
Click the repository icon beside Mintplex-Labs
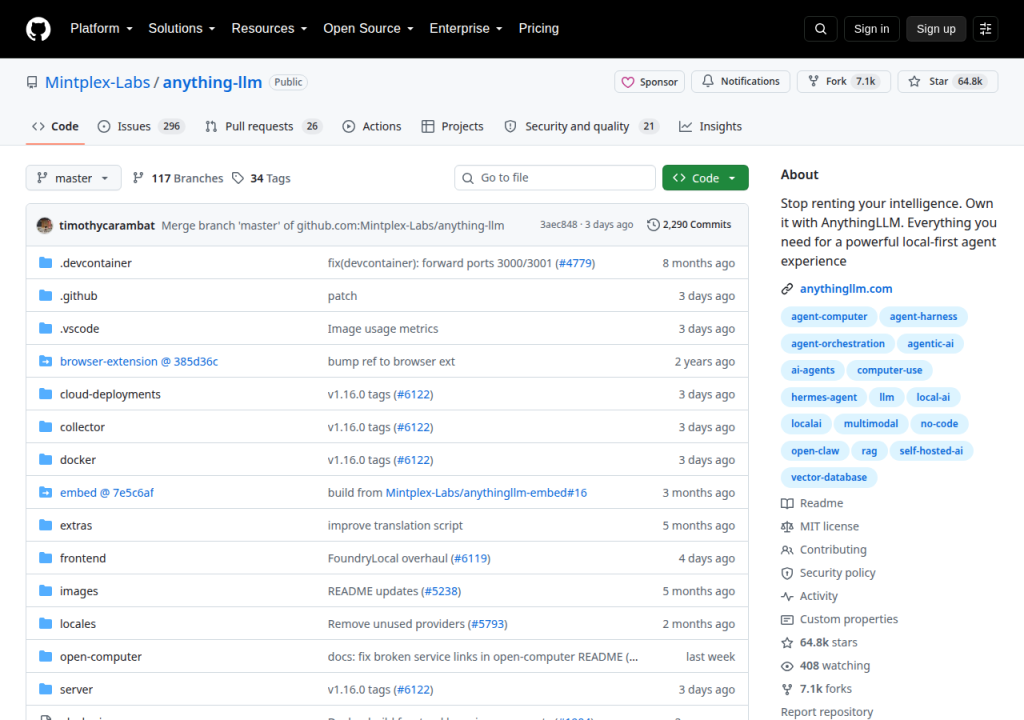32,82
